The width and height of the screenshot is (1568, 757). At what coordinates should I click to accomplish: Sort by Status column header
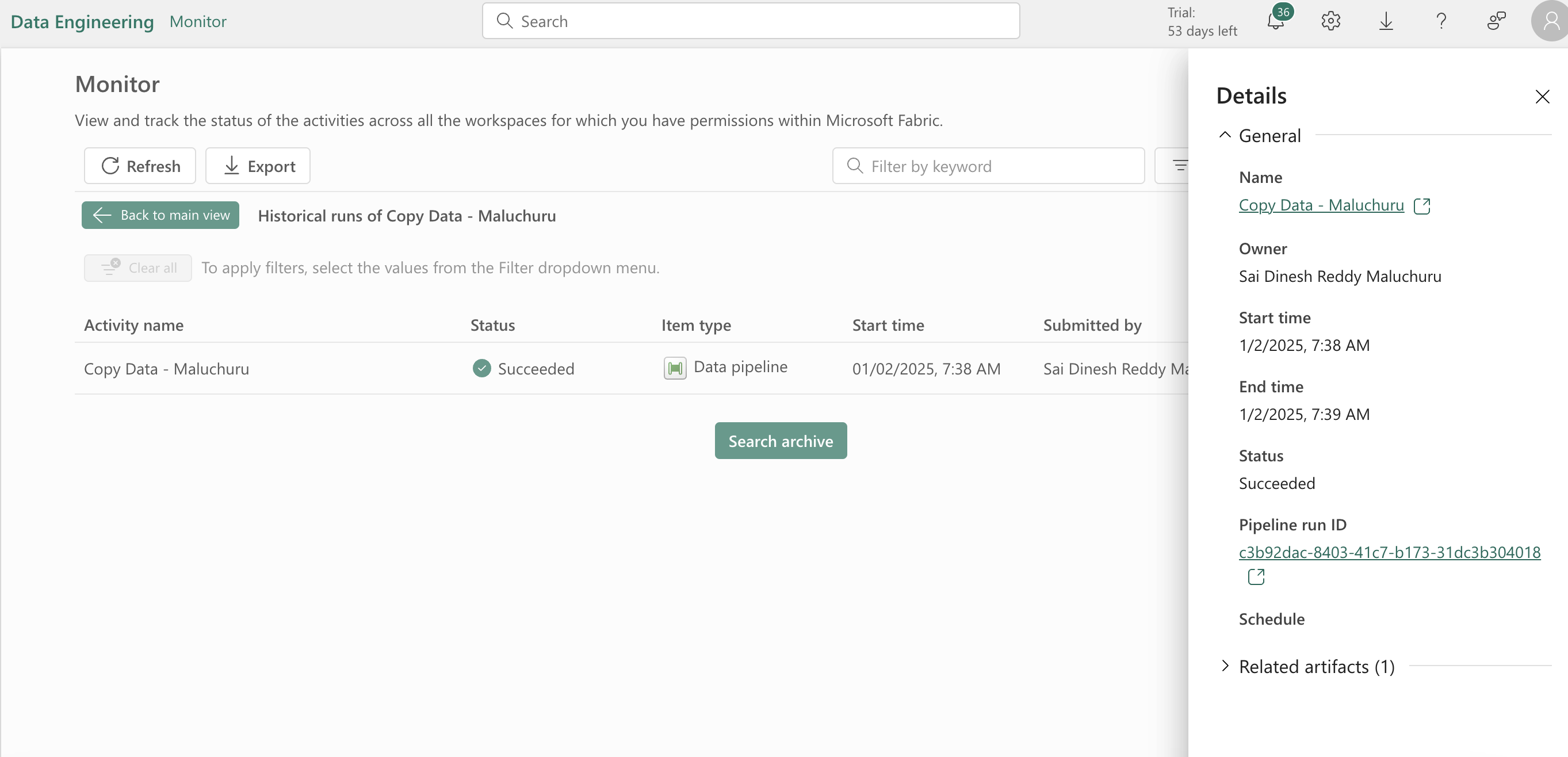(492, 325)
